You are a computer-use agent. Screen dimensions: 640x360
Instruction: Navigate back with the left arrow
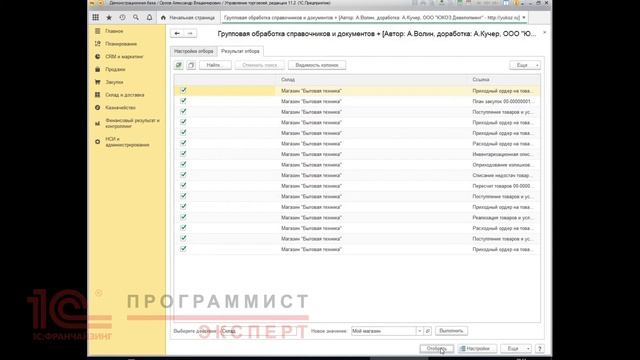(177, 33)
